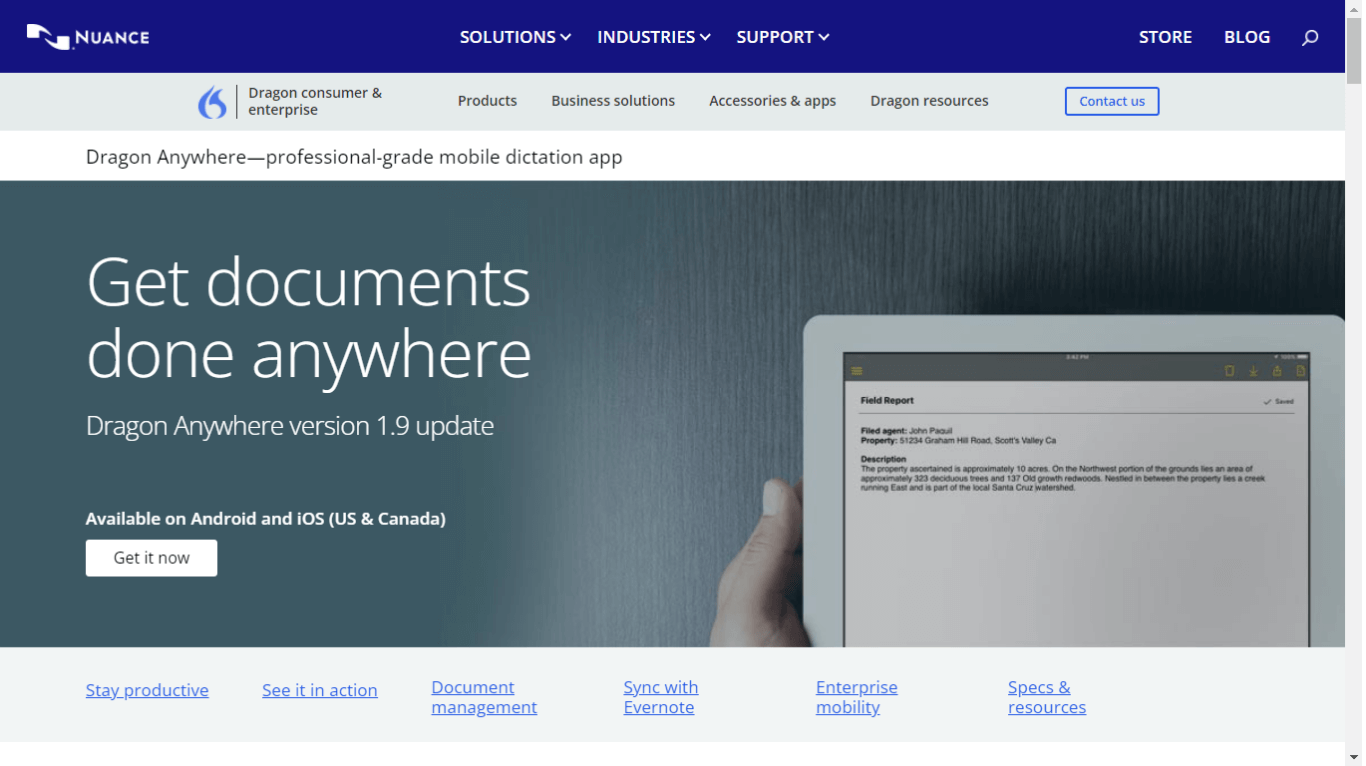The height and width of the screenshot is (766, 1366).
Task: Click the scrollbar up arrow
Action: (1354, 8)
